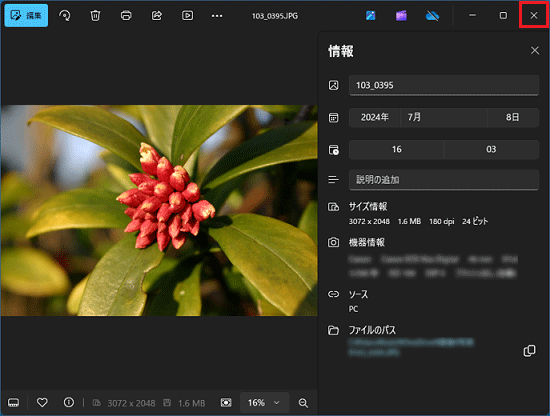Click the 説明の追加 description field
The width and height of the screenshot is (550, 416).
[444, 180]
